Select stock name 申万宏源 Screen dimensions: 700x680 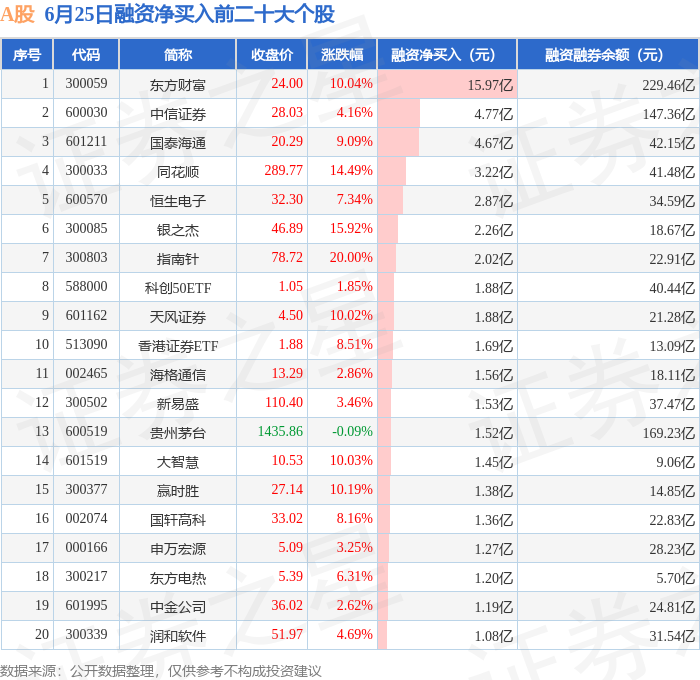point(178,549)
